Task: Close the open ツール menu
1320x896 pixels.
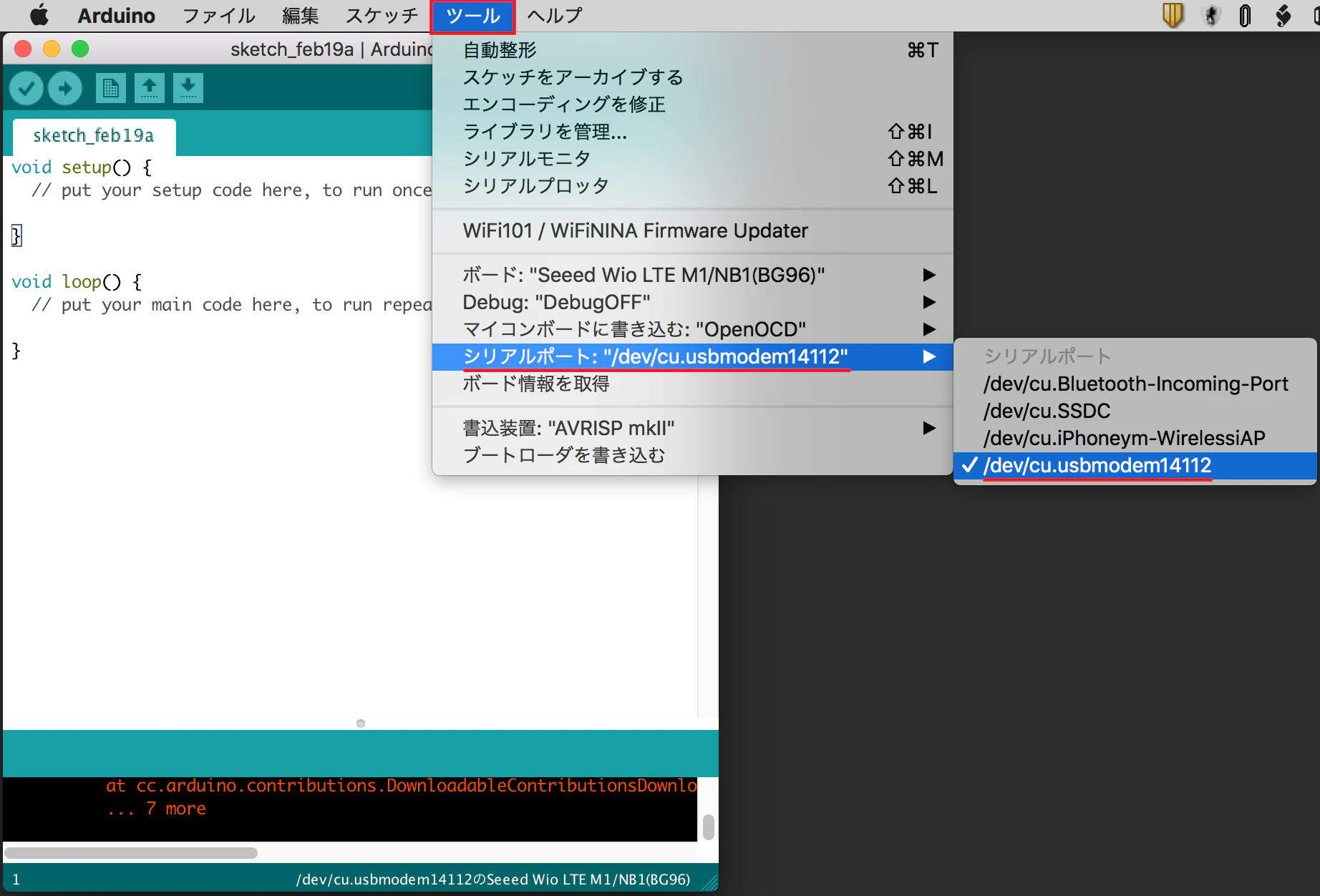Action: click(x=472, y=16)
